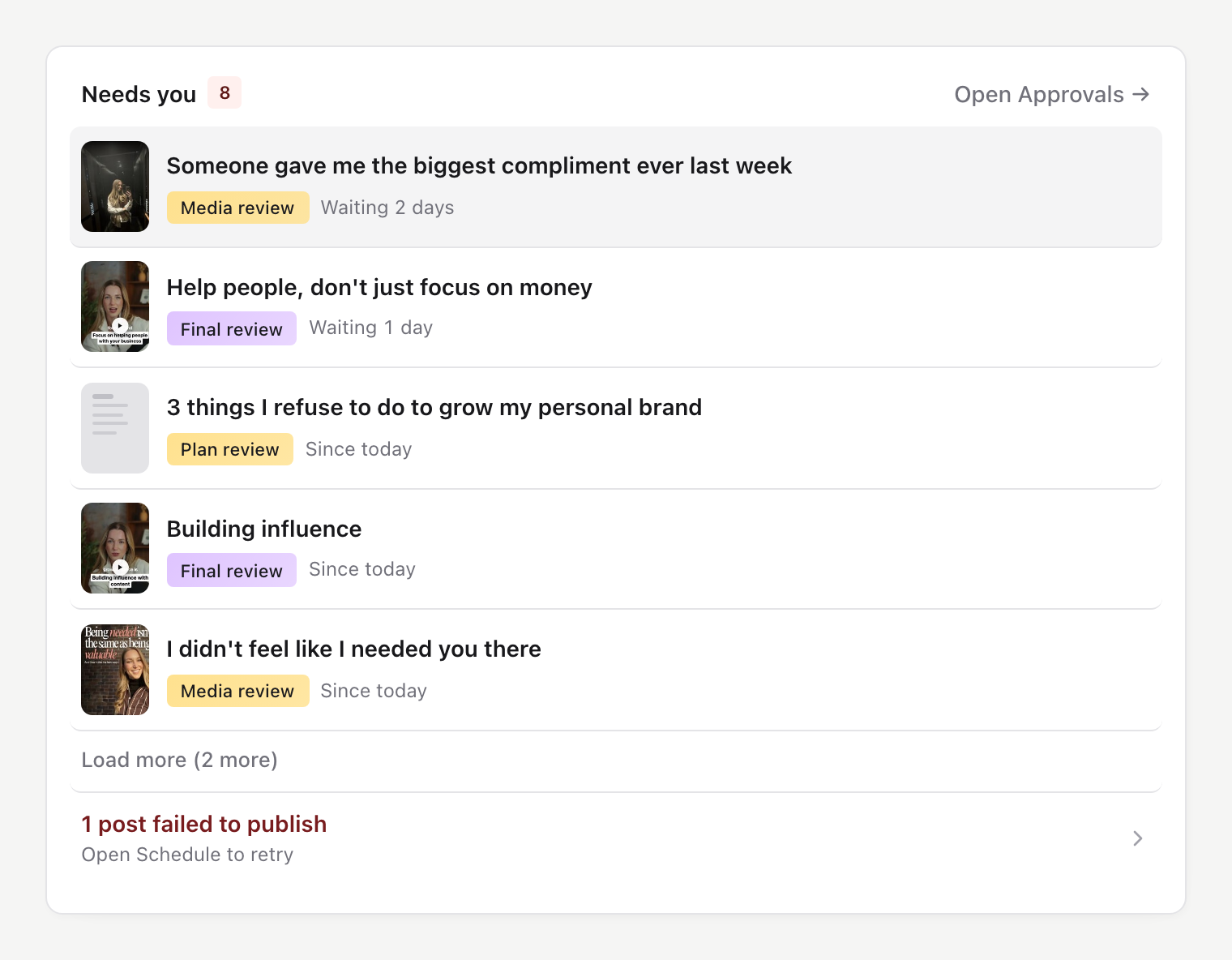
Task: Open document placeholder icon for personal brand post
Action: [115, 428]
